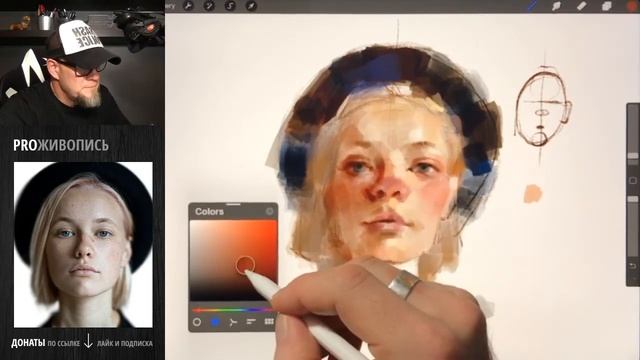
Task: Switch to Classic color picker mode
Action: (215, 322)
